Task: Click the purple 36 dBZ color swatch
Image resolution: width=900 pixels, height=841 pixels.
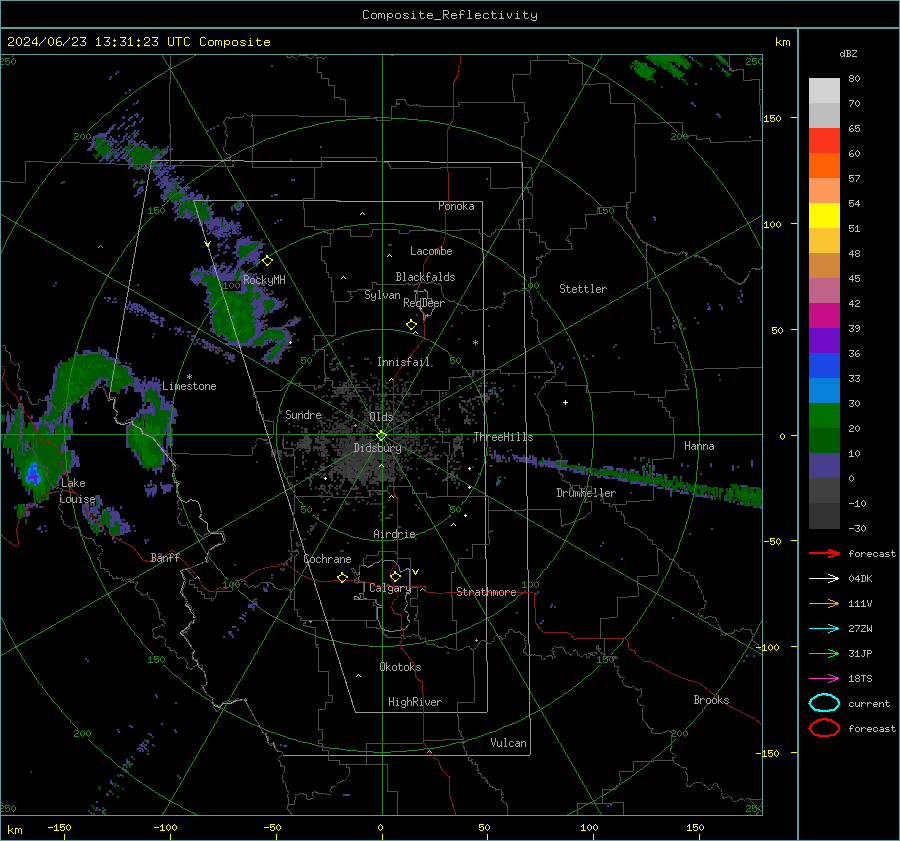Action: 824,340
